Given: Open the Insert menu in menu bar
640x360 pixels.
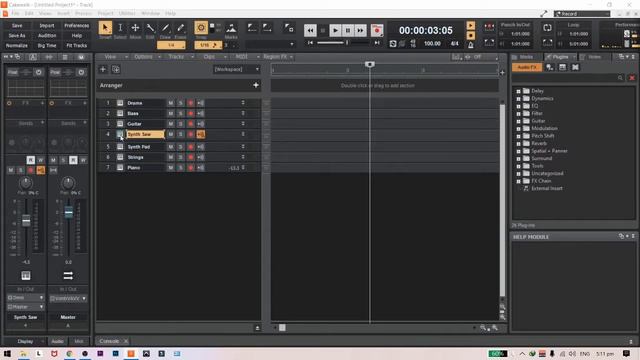Looking at the screenshot, I should [x=63, y=13].
